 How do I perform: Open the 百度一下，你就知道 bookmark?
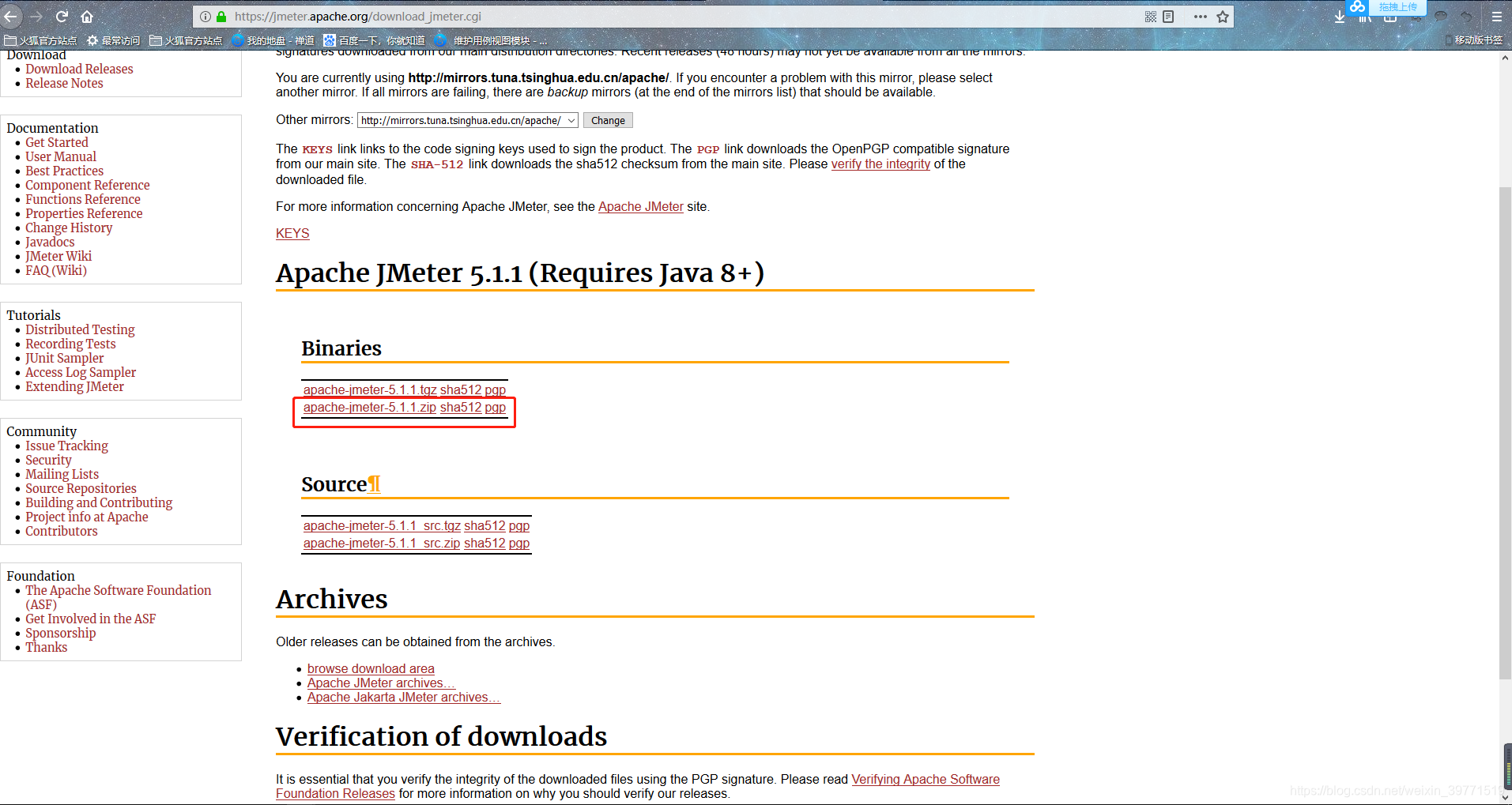click(x=375, y=40)
